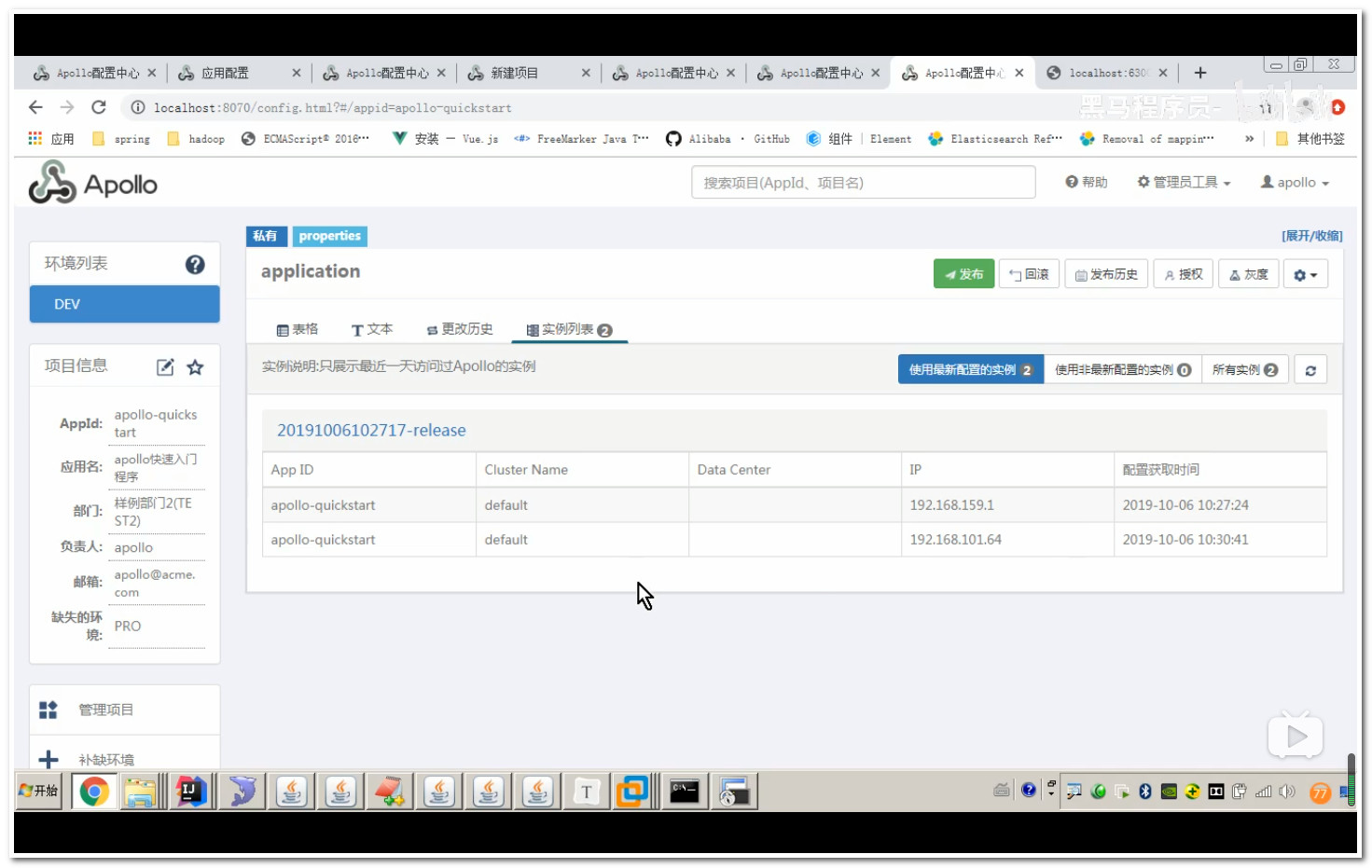The width and height of the screenshot is (1372, 868).
Task: Switch to the 文本 tab
Action: click(x=372, y=329)
